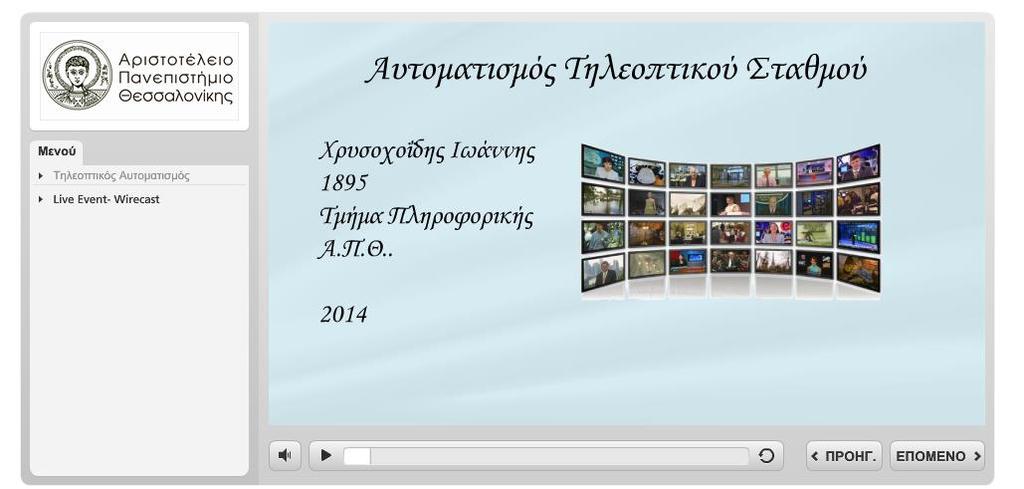Click the text Α.Π.Θ.. on slide
This screenshot has height=489, width=1024.
pos(356,249)
